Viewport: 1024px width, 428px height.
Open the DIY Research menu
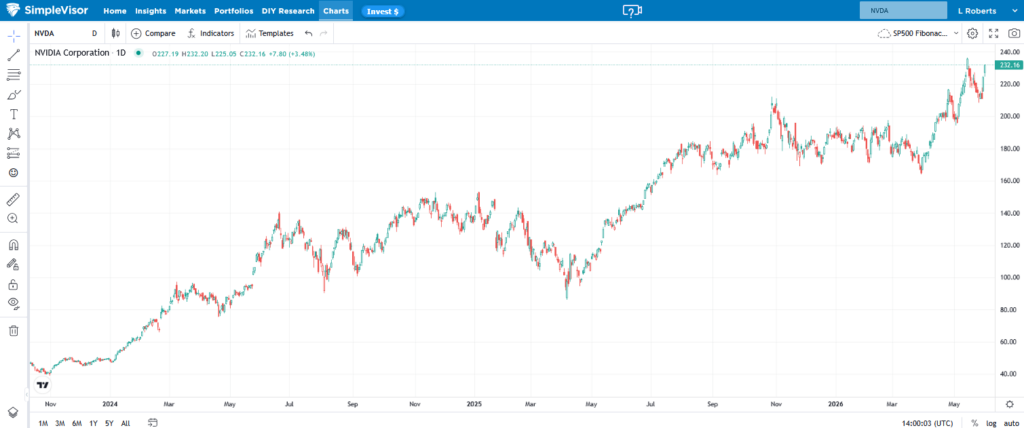point(288,11)
